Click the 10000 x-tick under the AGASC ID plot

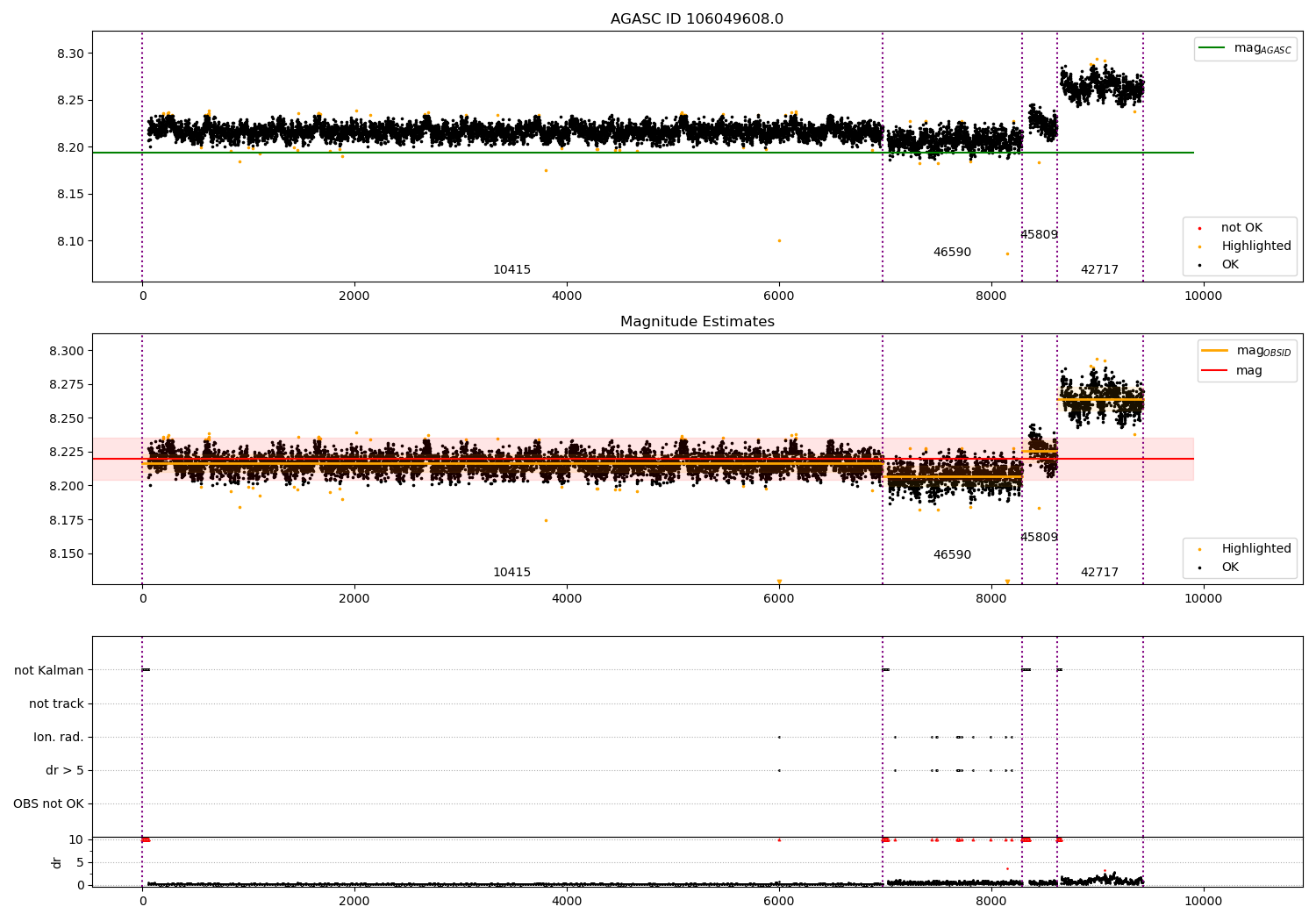coord(1203,296)
